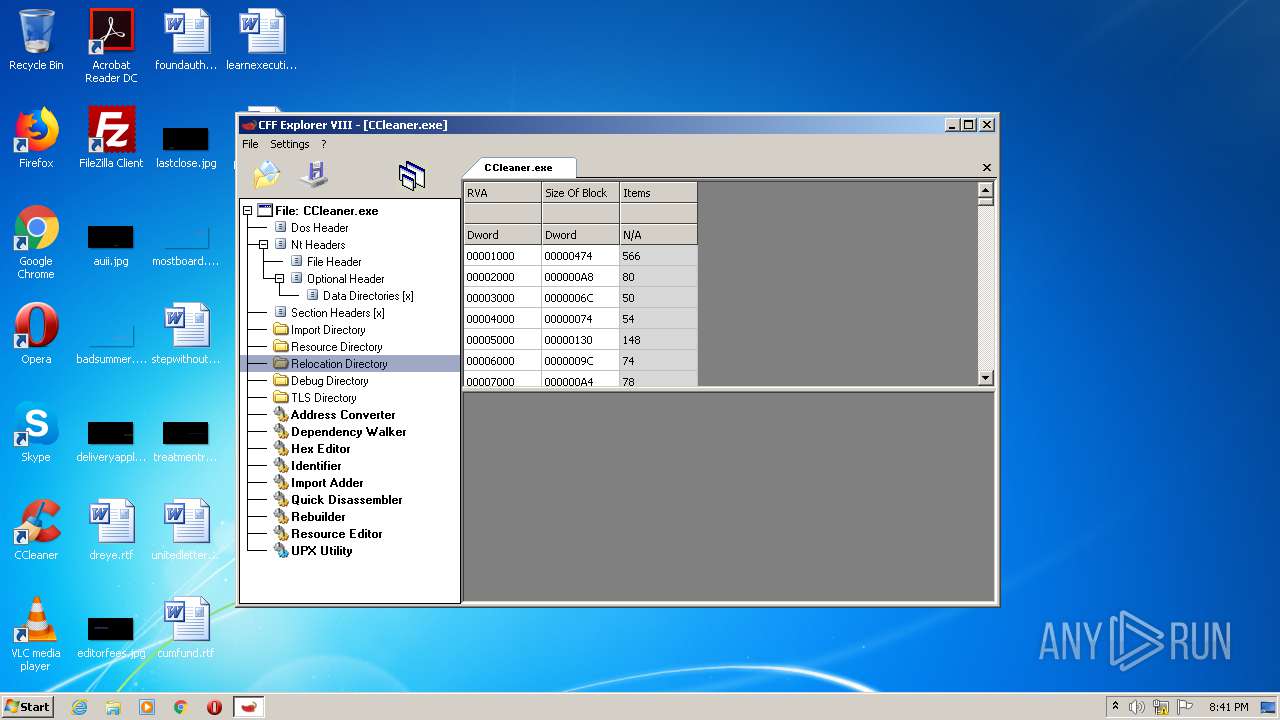Image resolution: width=1280 pixels, height=720 pixels.
Task: Select the Dos Header tree item
Action: [x=319, y=228]
